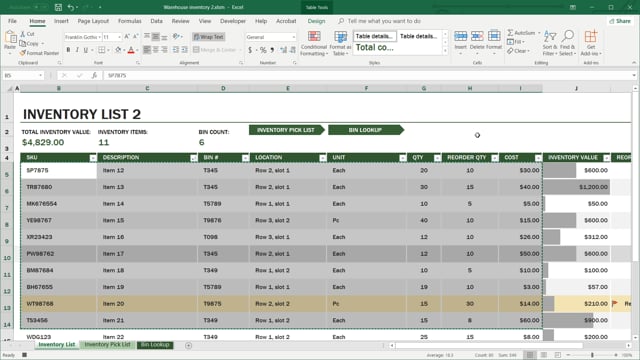Open the QTY column filter dropdown
Screen dimensions: 640x360
click(437, 158)
